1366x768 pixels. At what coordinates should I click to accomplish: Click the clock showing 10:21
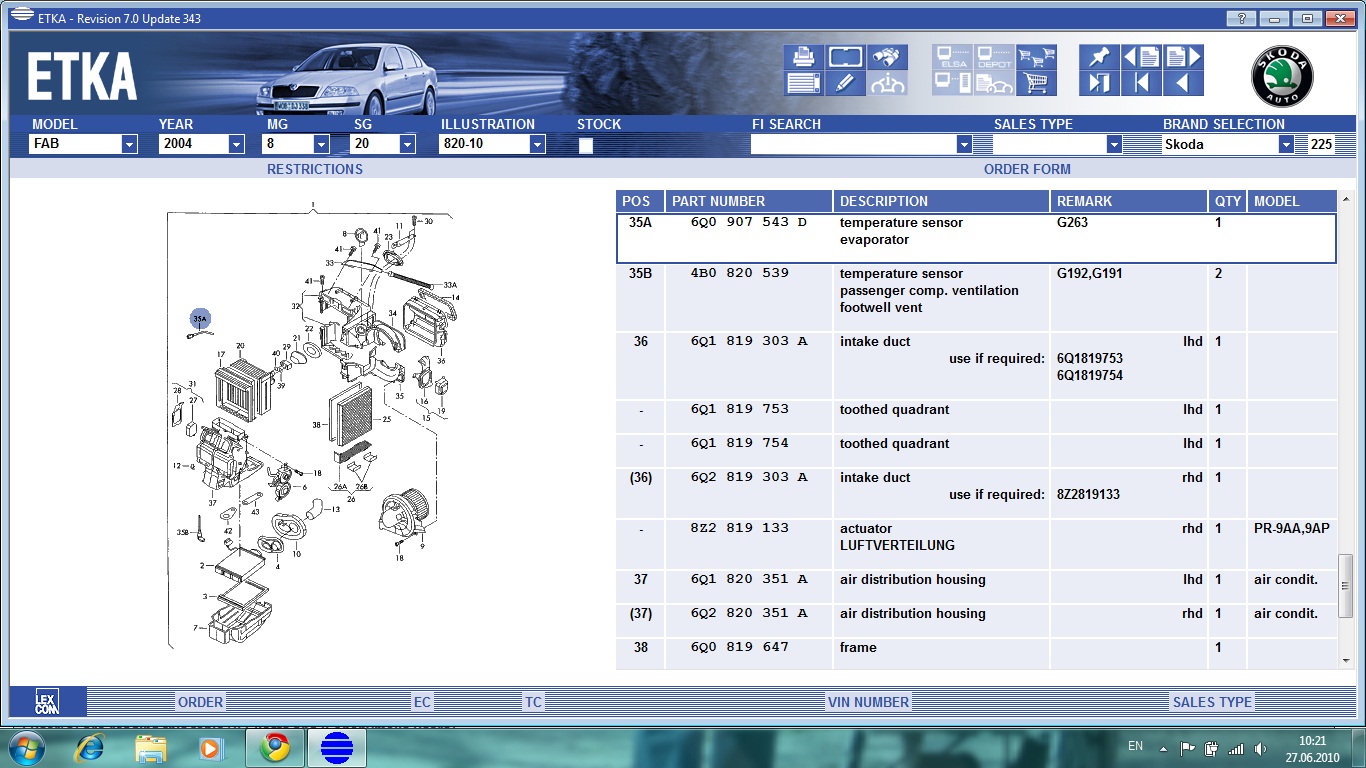1312,740
